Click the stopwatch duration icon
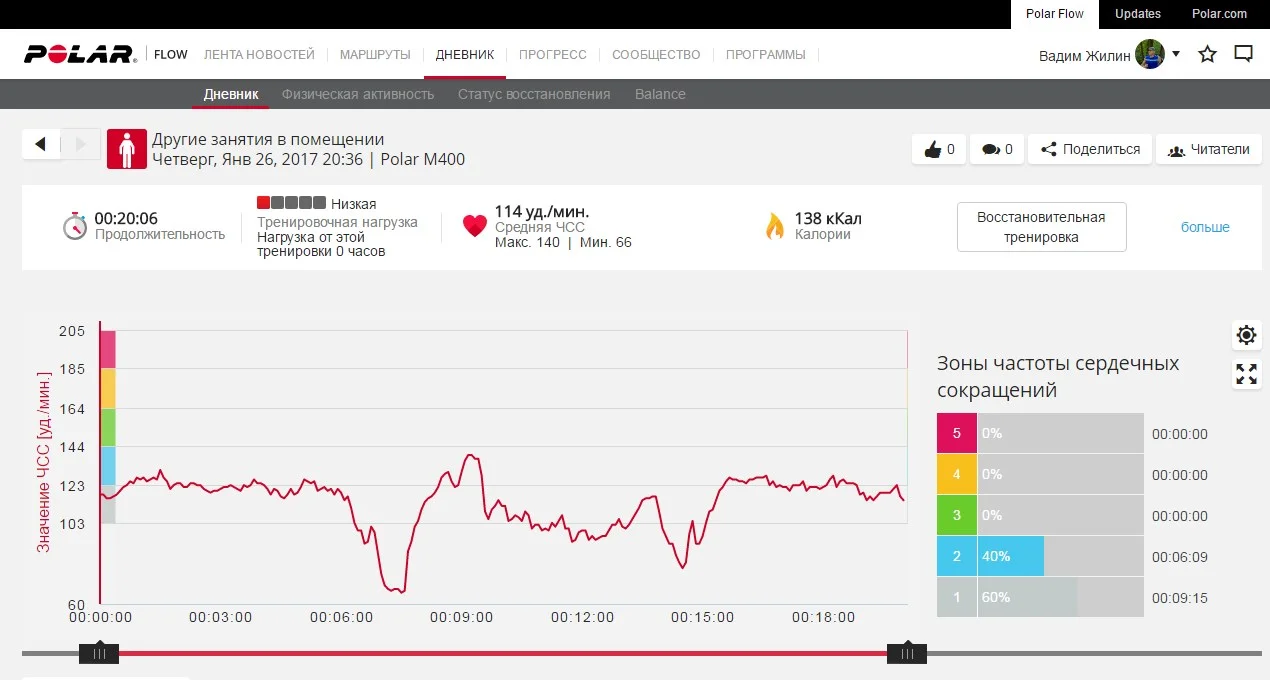Image resolution: width=1270 pixels, height=680 pixels. [75, 226]
